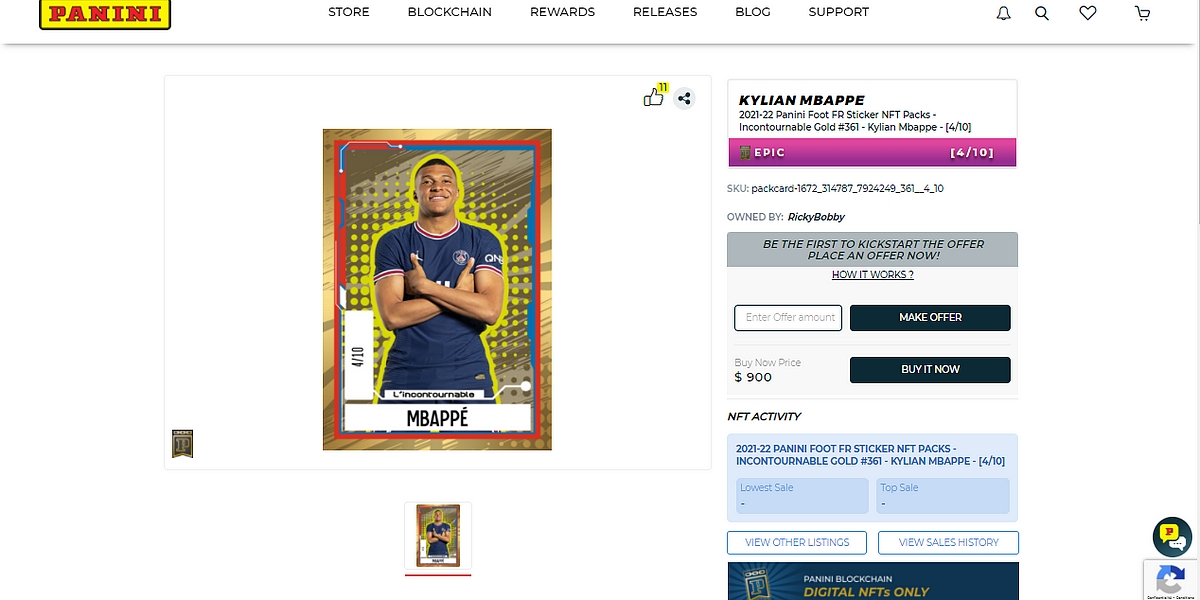Viewport: 1200px width, 600px height.
Task: Select the Mbappé card thumbnail
Action: [438, 536]
